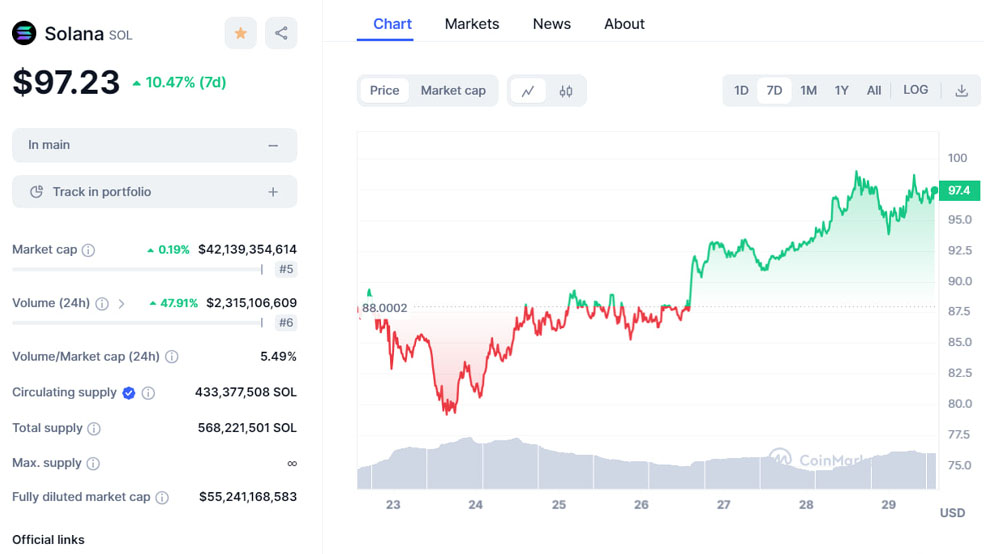Click the Circulating supply info icon
This screenshot has width=984, height=554.
click(x=148, y=393)
